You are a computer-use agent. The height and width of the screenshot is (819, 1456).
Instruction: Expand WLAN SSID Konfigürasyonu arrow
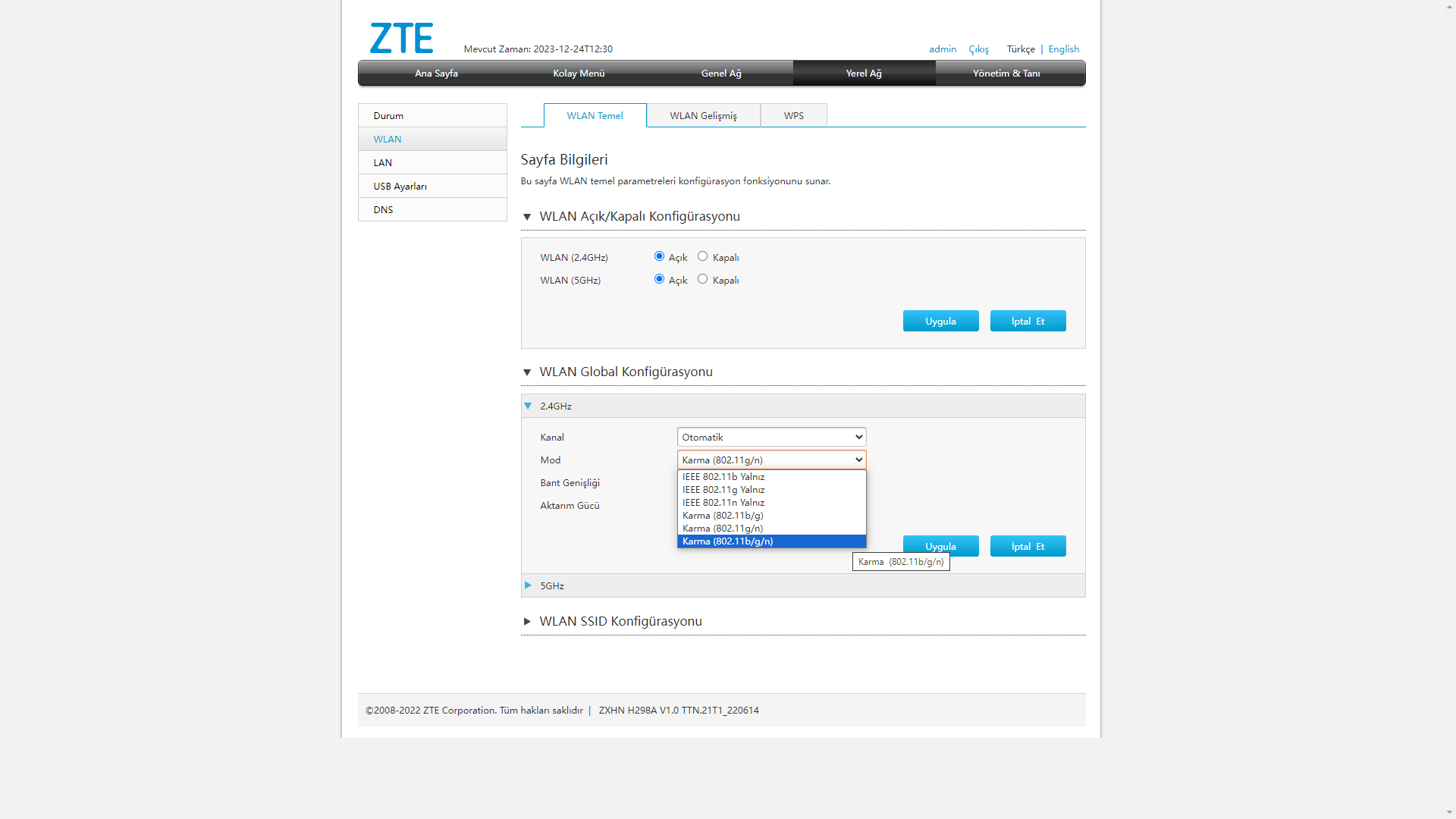[527, 622]
